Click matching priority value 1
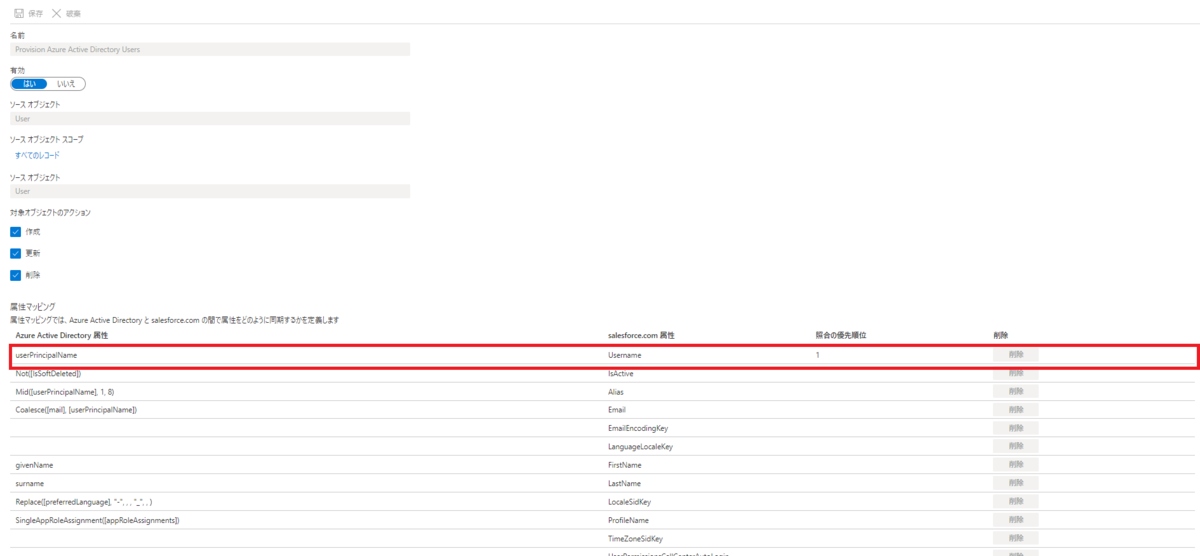 click(817, 355)
